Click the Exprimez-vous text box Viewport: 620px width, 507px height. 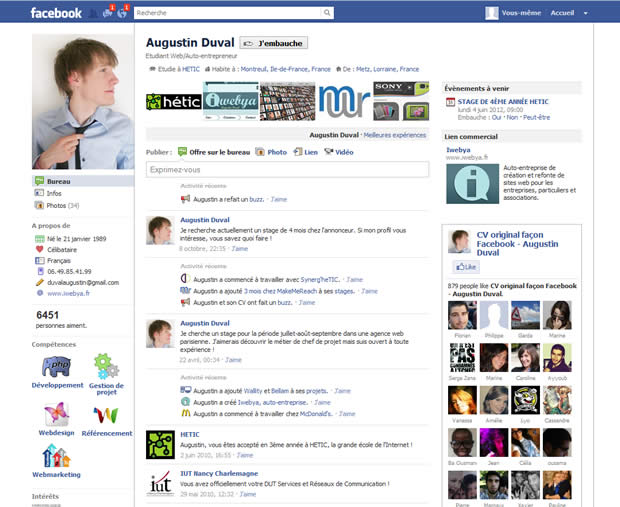coord(287,170)
